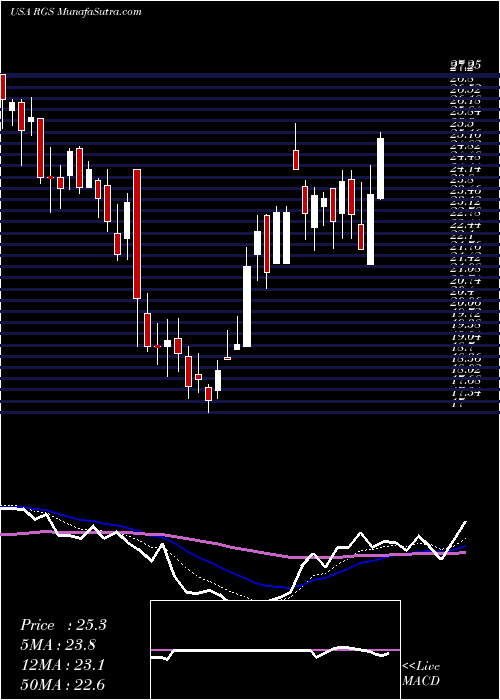Screen dimensions: 500x700
Task: Click the 24.14 price axis label
Action: 465,170
